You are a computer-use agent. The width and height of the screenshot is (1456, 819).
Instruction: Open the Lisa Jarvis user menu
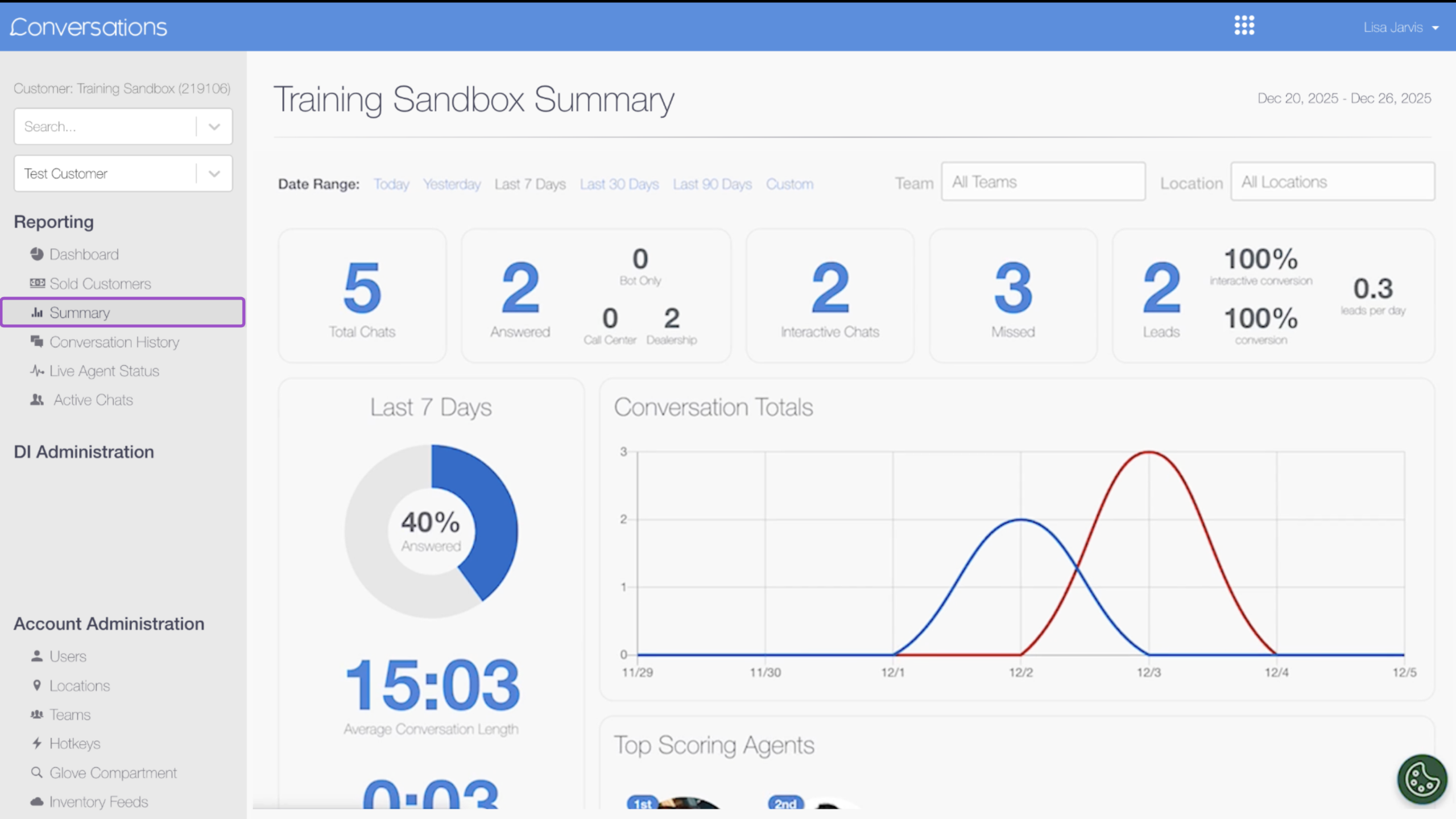pos(1401,27)
